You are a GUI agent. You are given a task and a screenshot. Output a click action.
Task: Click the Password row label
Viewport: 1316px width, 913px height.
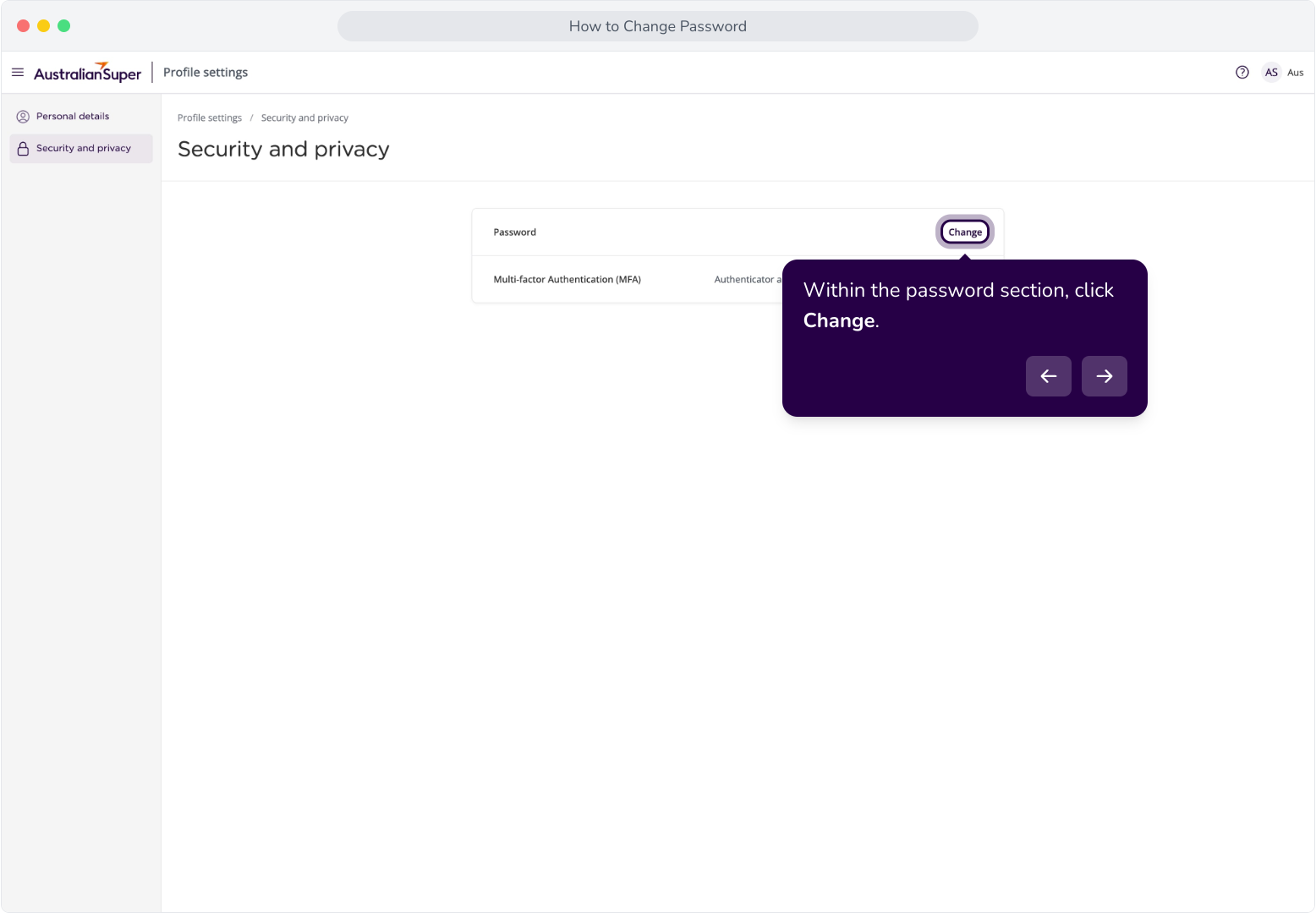(x=515, y=232)
